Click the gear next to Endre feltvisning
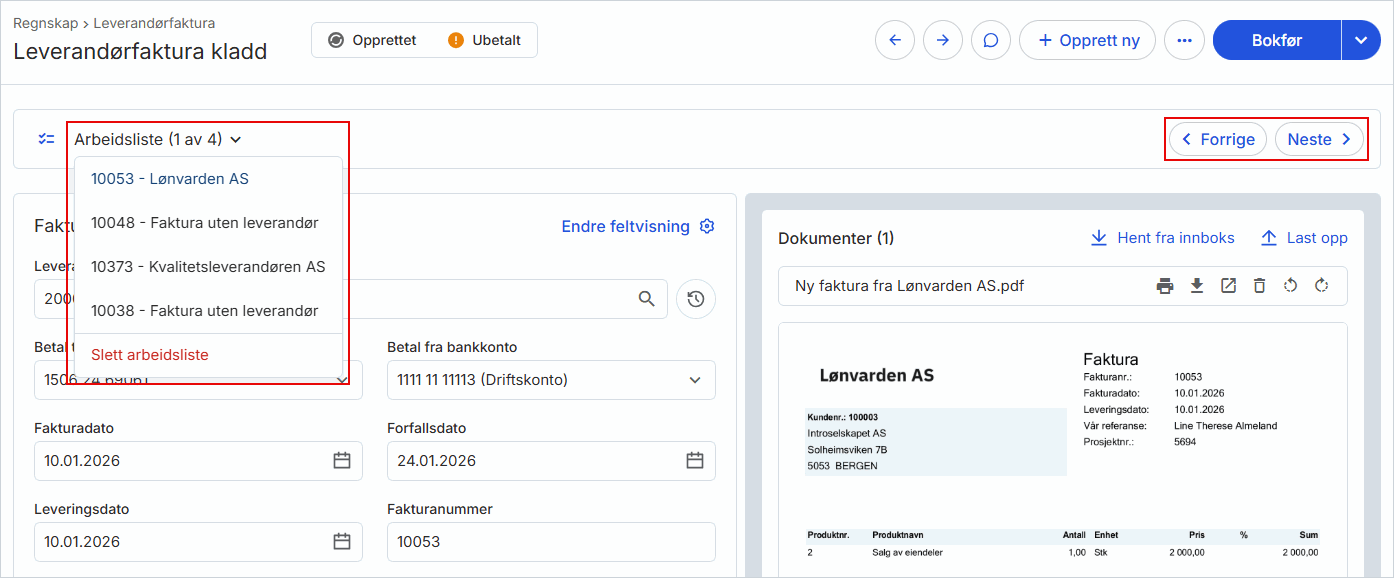Viewport: 1394px width, 578px height. coord(707,226)
